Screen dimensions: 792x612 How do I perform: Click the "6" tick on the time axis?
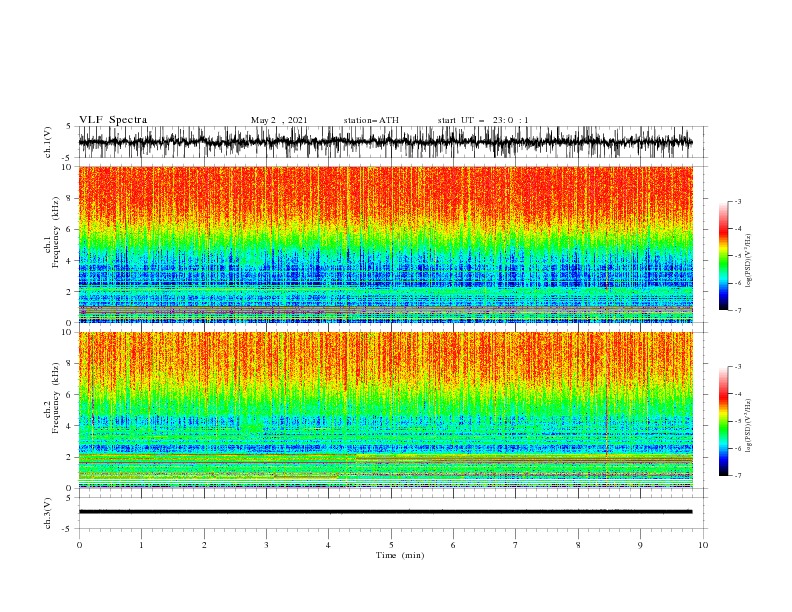(453, 545)
